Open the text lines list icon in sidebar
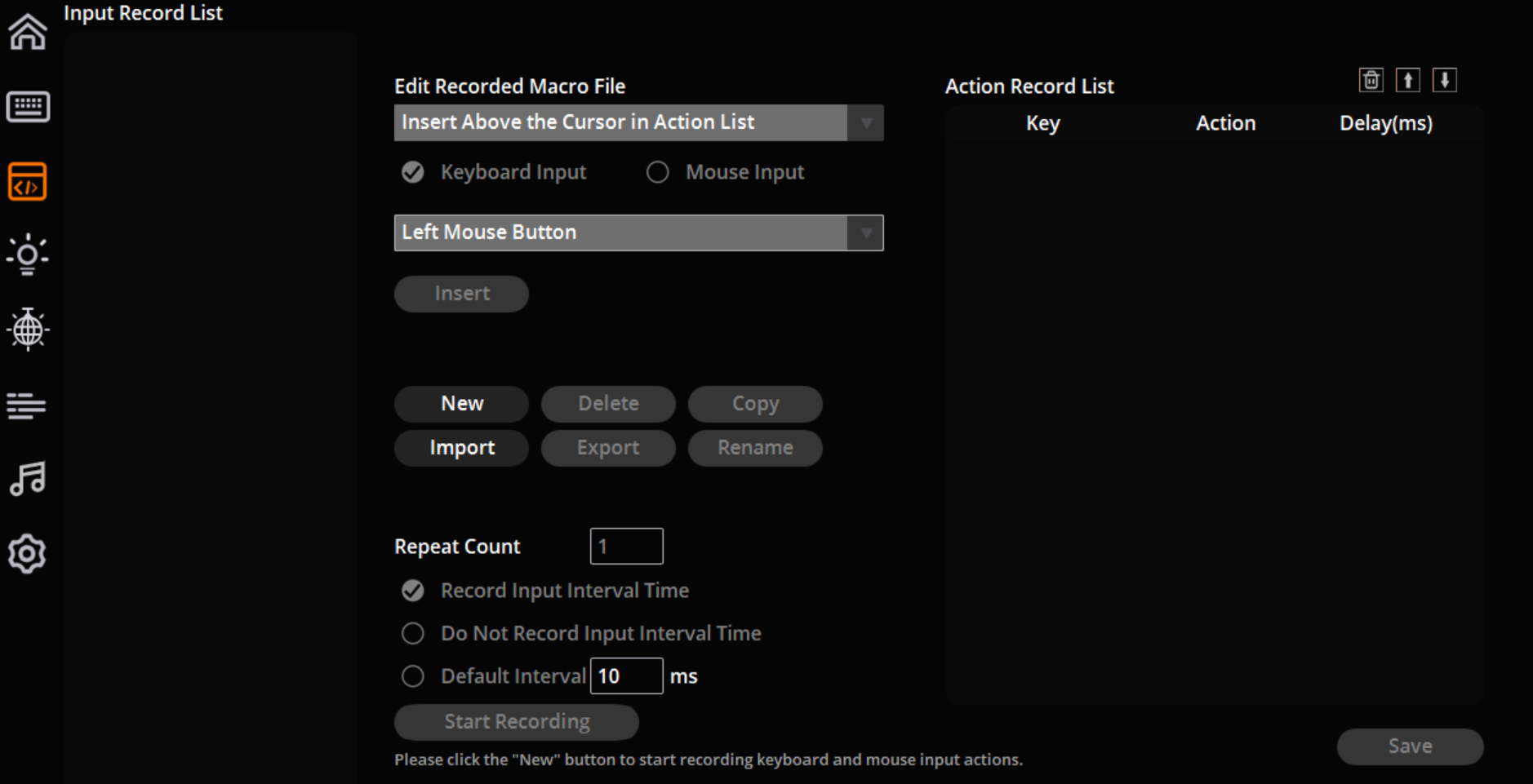The width and height of the screenshot is (1533, 784). point(28,405)
